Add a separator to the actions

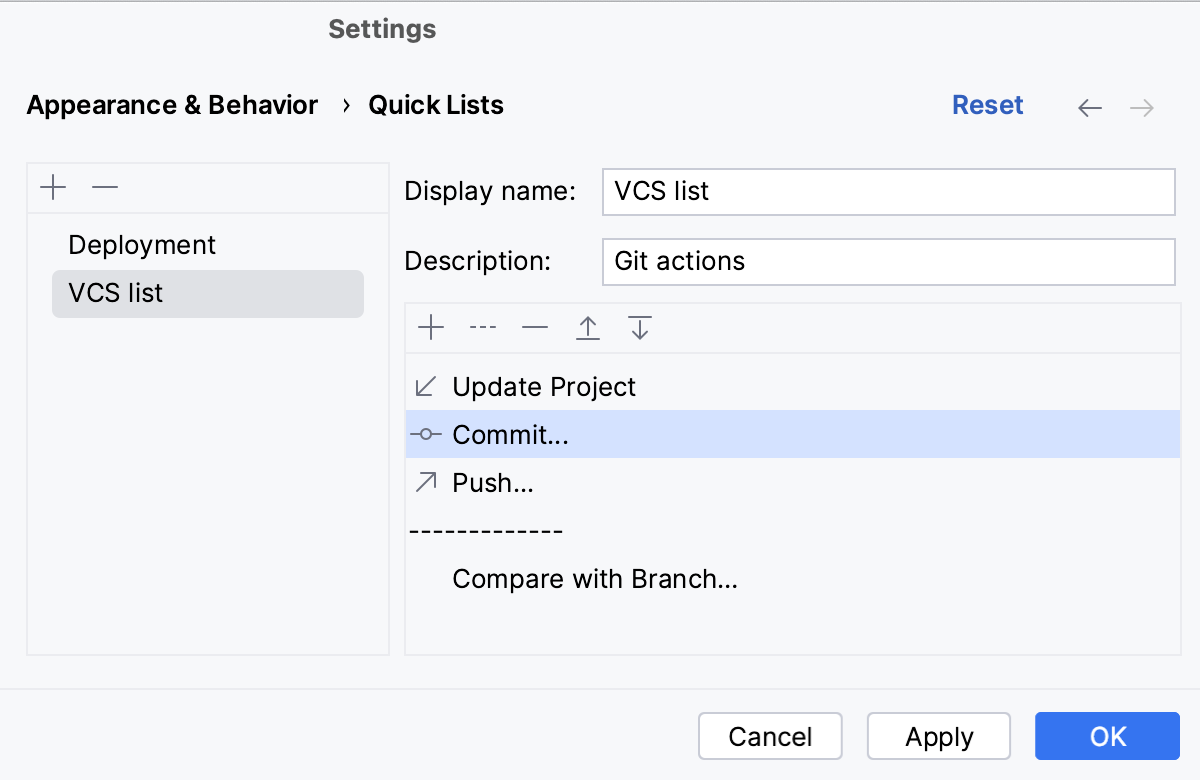click(x=483, y=327)
